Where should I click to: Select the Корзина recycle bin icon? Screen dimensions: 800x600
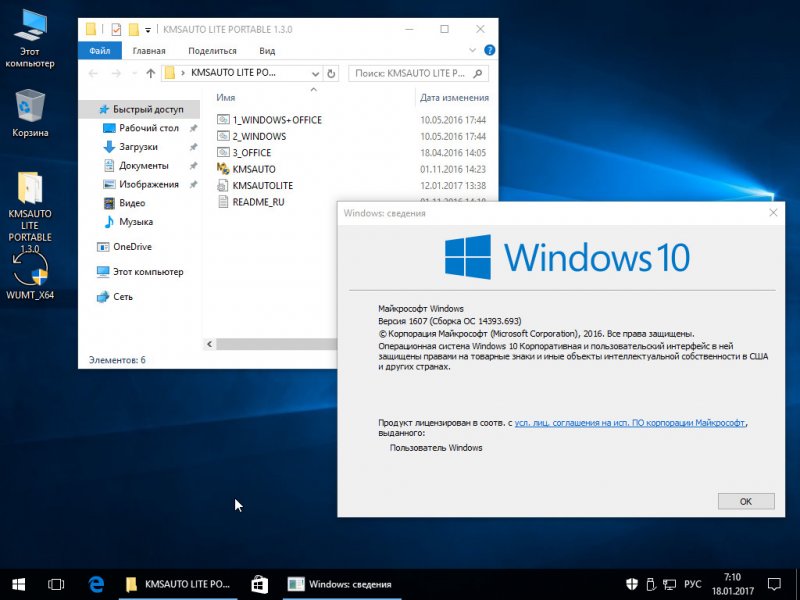(x=30, y=113)
